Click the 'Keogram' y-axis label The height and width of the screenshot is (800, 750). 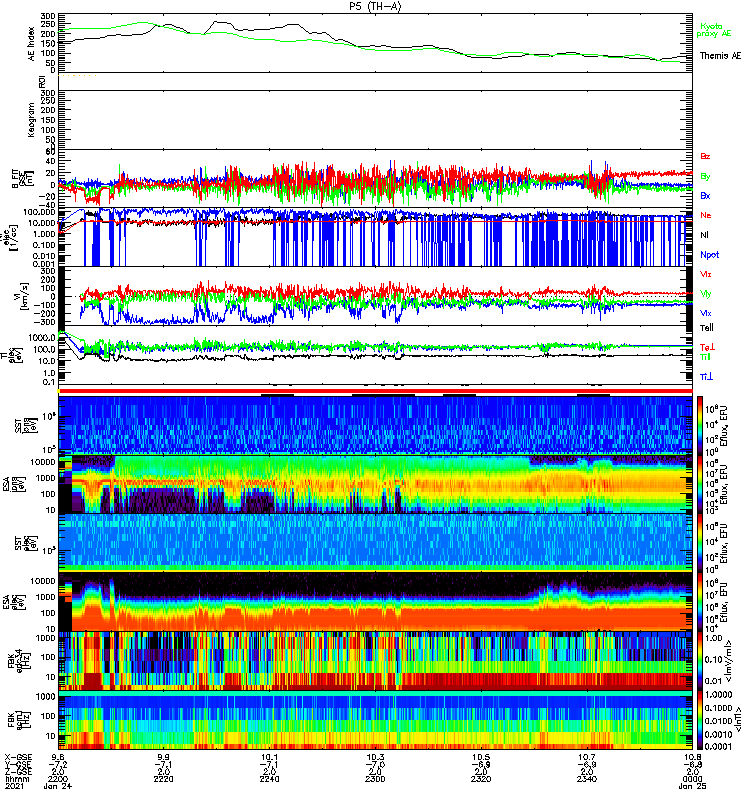coord(32,119)
